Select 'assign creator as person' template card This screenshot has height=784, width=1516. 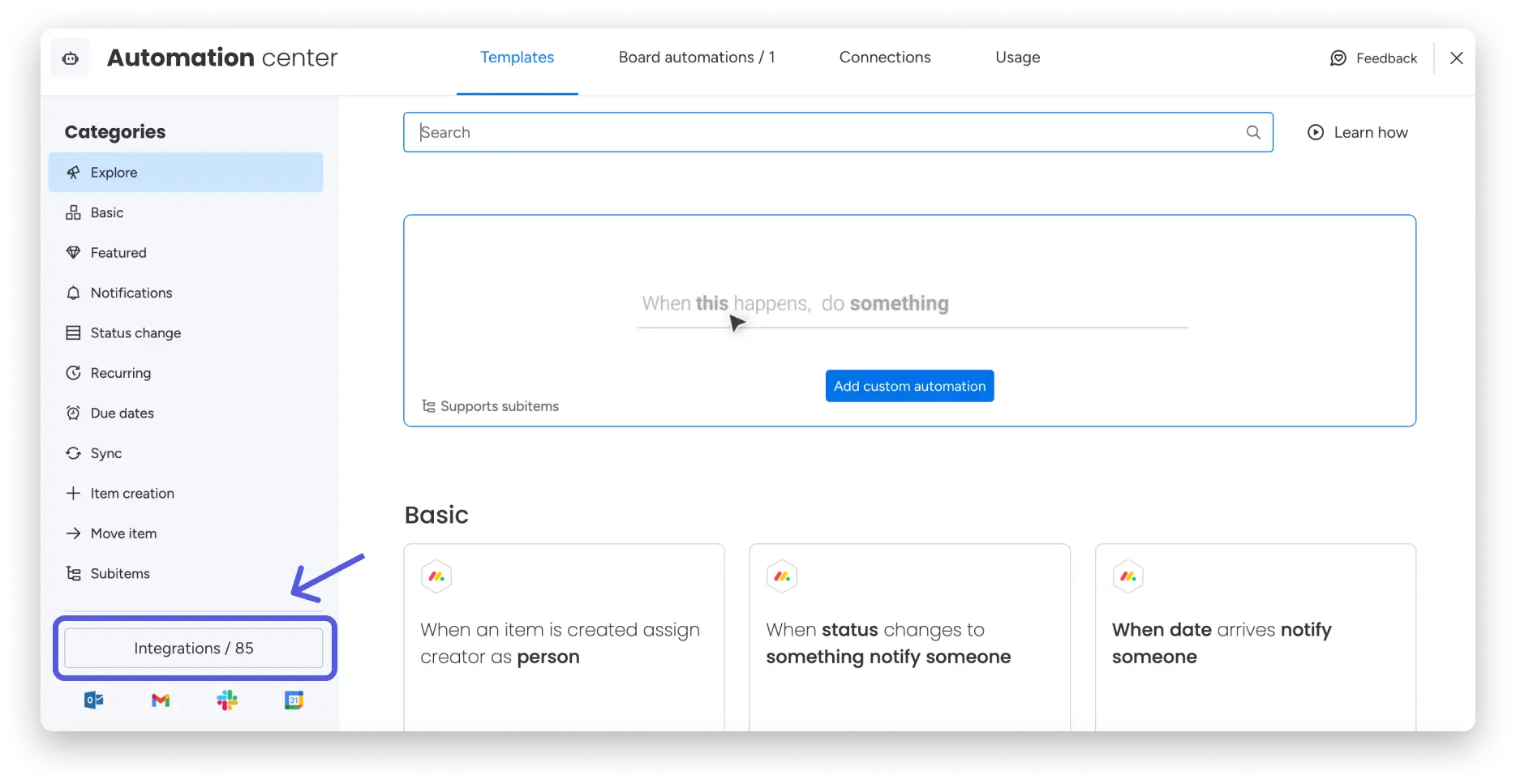(x=564, y=637)
